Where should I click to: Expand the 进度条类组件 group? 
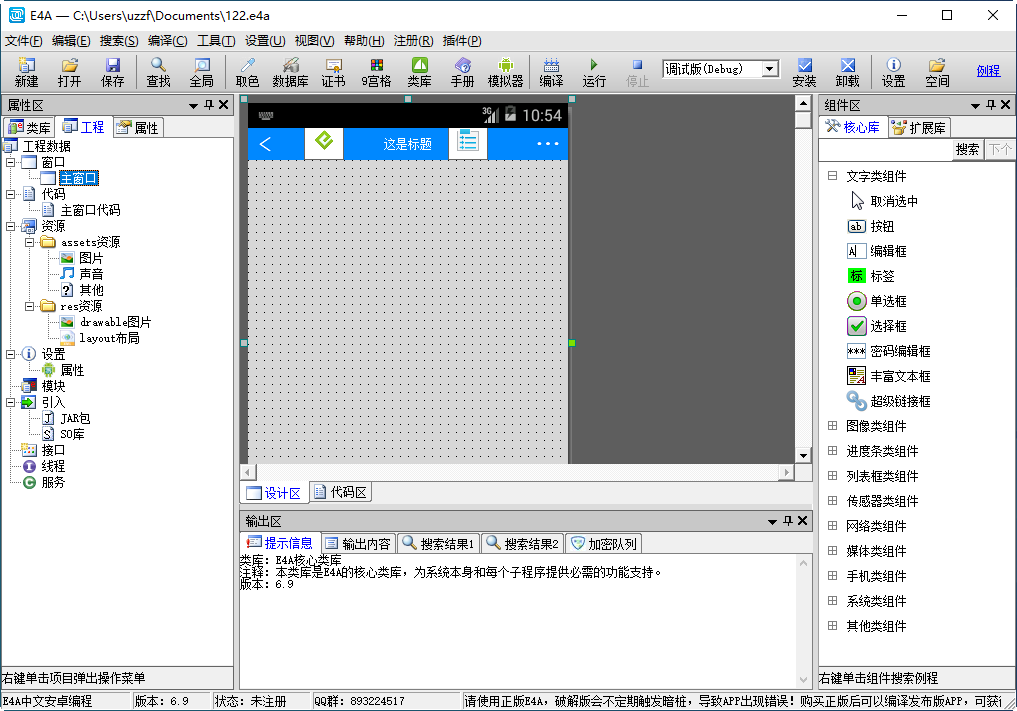pyautogui.click(x=832, y=451)
